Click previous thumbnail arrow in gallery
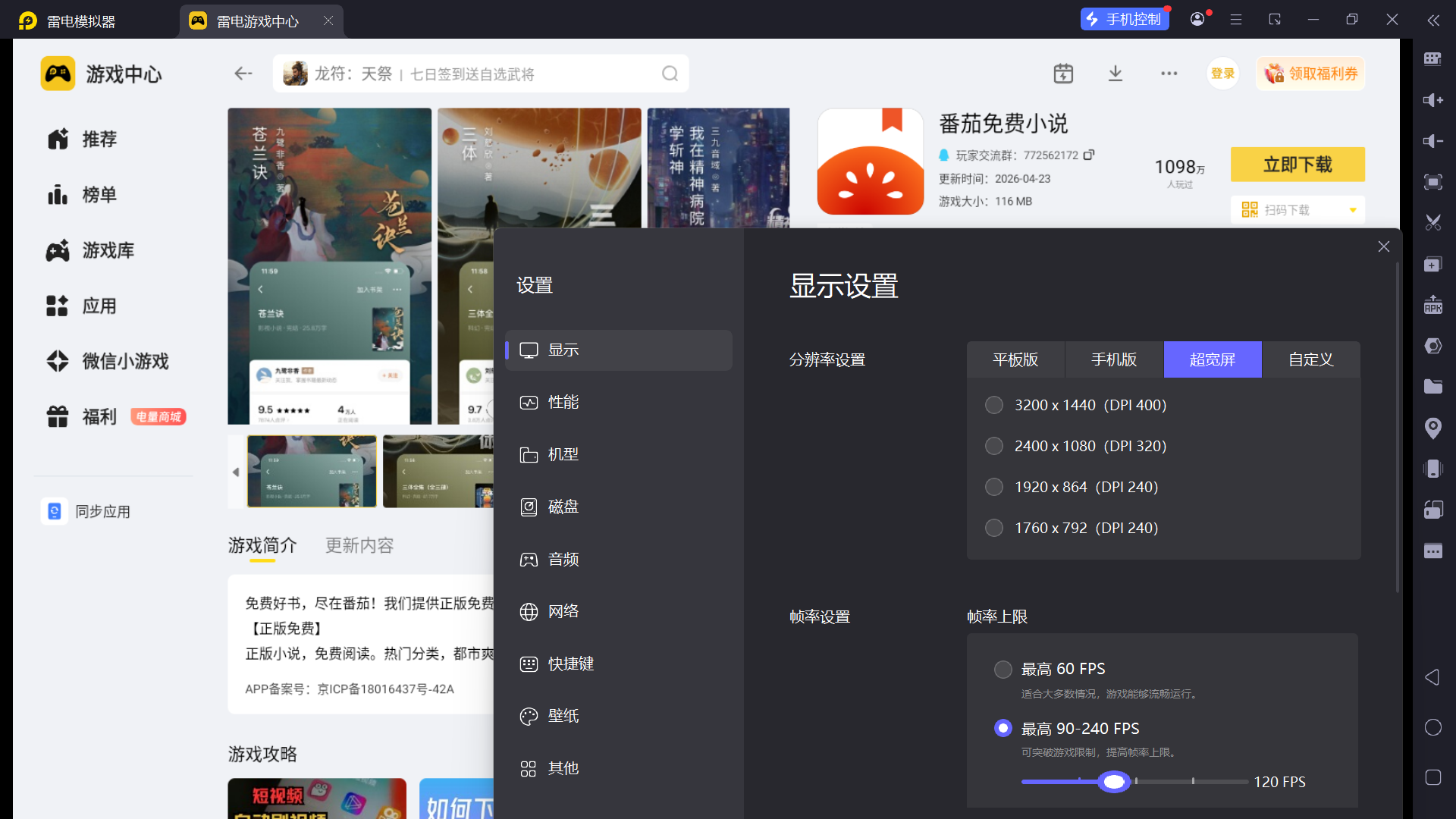The image size is (1456, 819). 236,472
